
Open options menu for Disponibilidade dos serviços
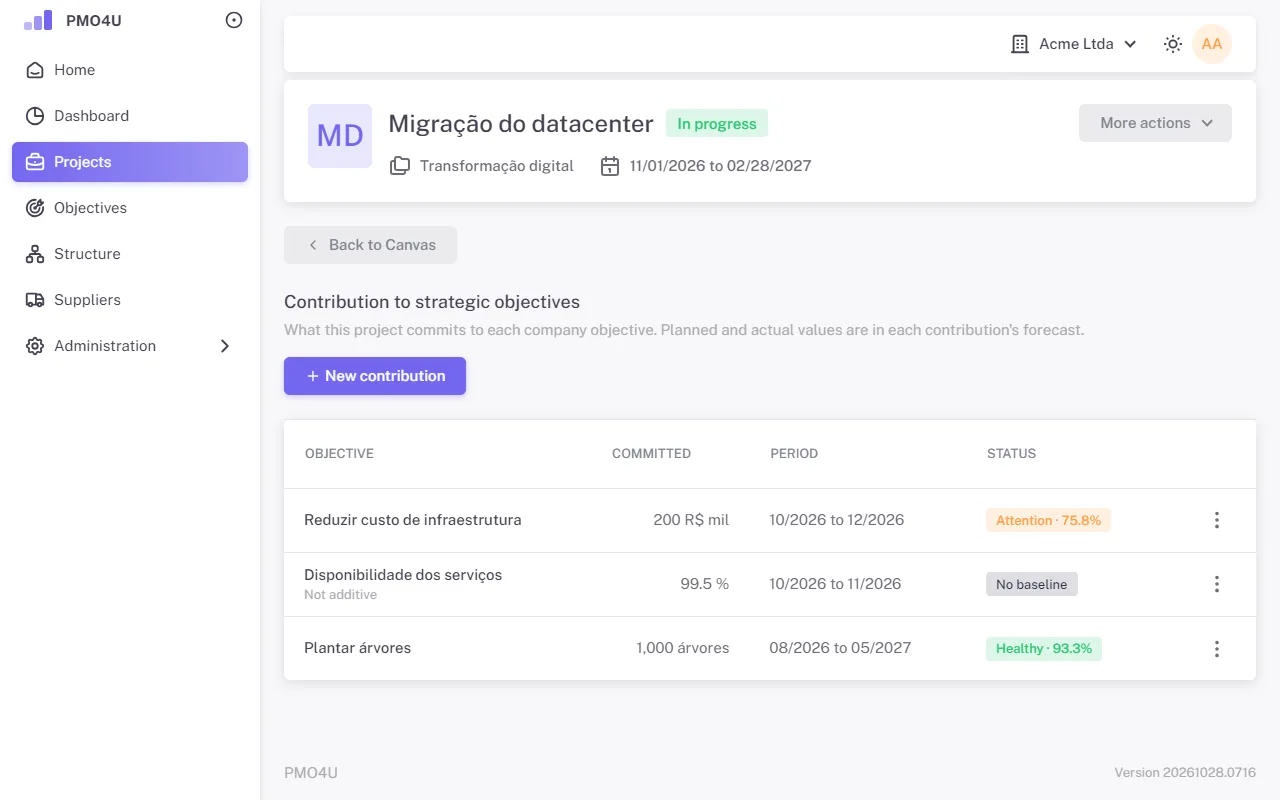tap(1217, 584)
